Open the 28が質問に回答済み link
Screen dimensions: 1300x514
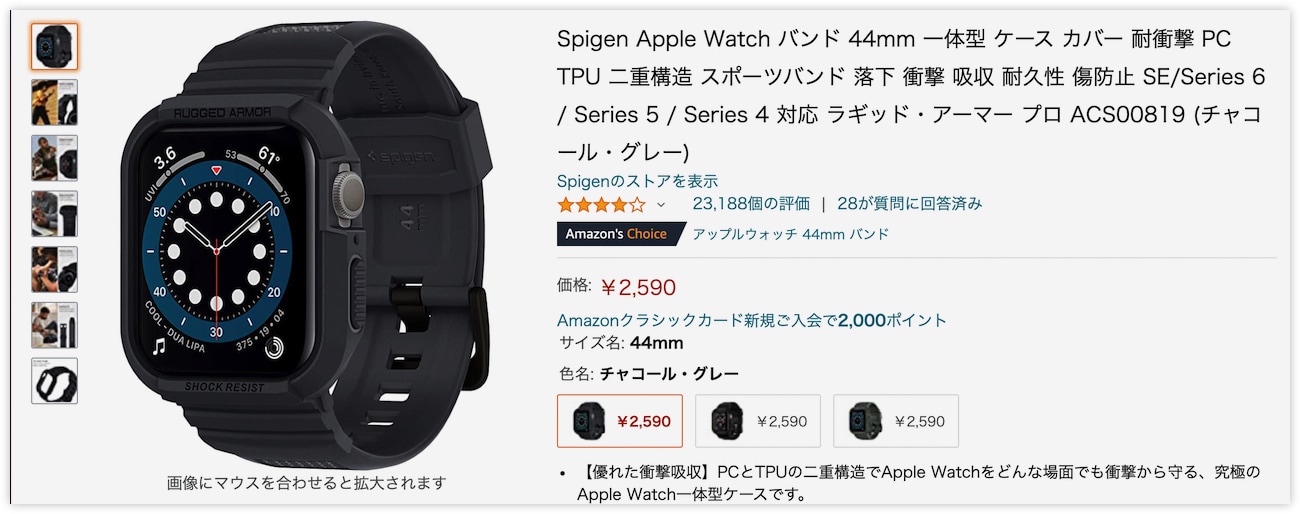tap(910, 203)
